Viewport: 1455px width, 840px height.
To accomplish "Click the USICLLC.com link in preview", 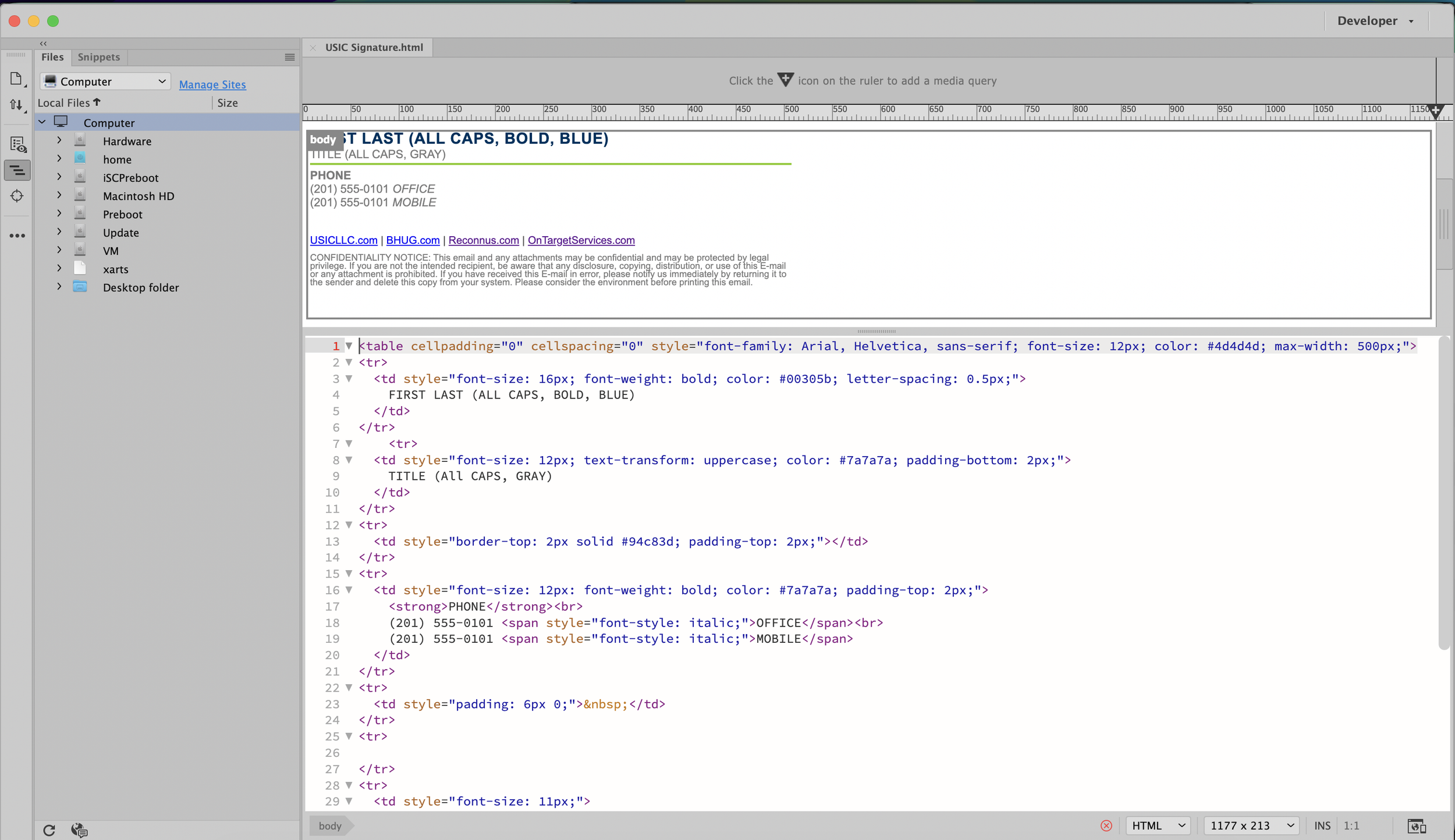I will point(343,240).
